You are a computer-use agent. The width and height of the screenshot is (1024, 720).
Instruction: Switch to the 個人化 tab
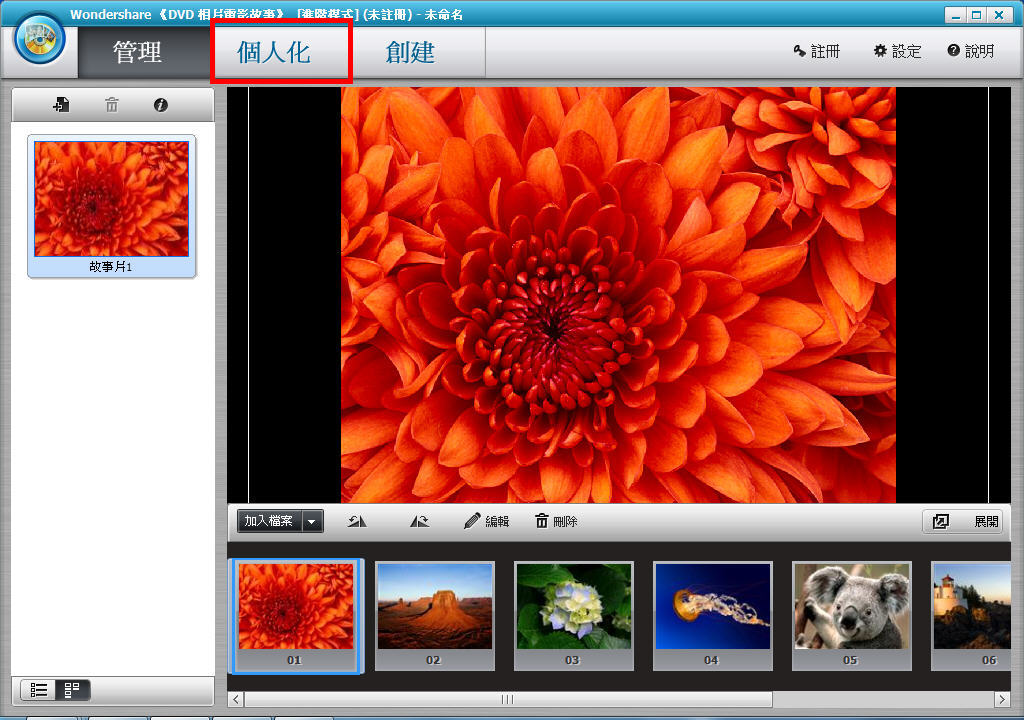274,52
